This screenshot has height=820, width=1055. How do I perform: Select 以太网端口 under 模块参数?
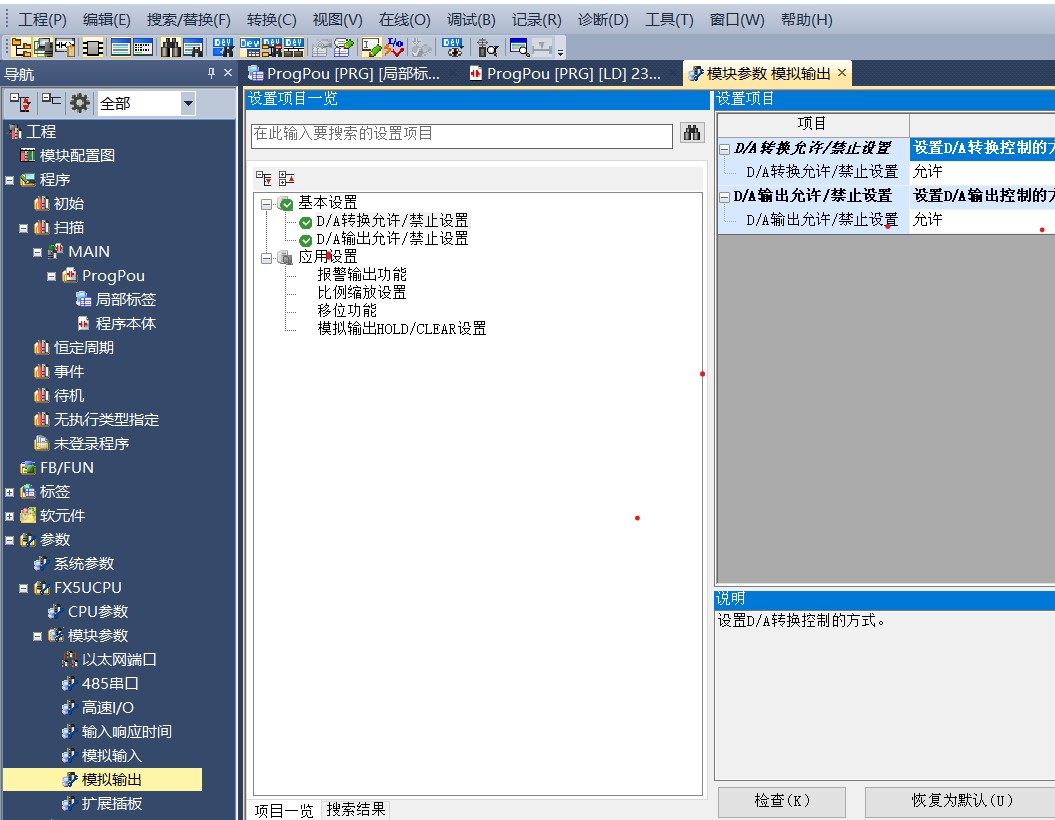[x=119, y=659]
